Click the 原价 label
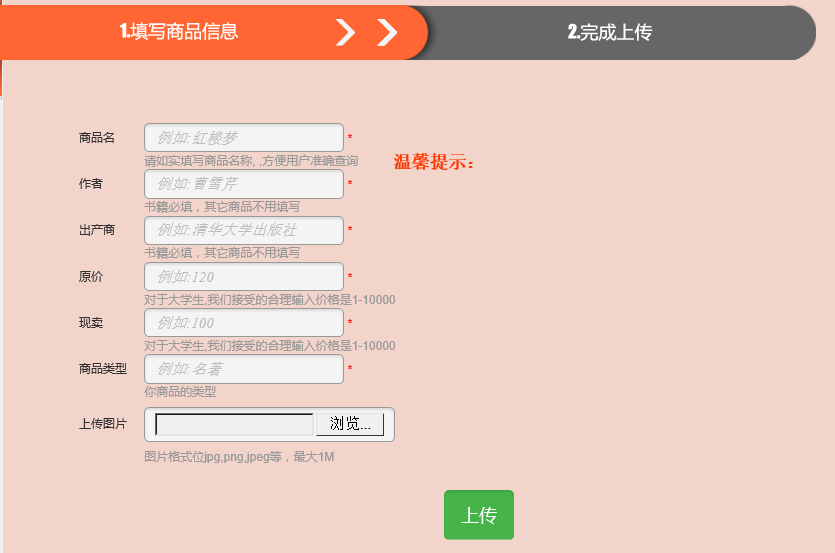 pyautogui.click(x=91, y=276)
